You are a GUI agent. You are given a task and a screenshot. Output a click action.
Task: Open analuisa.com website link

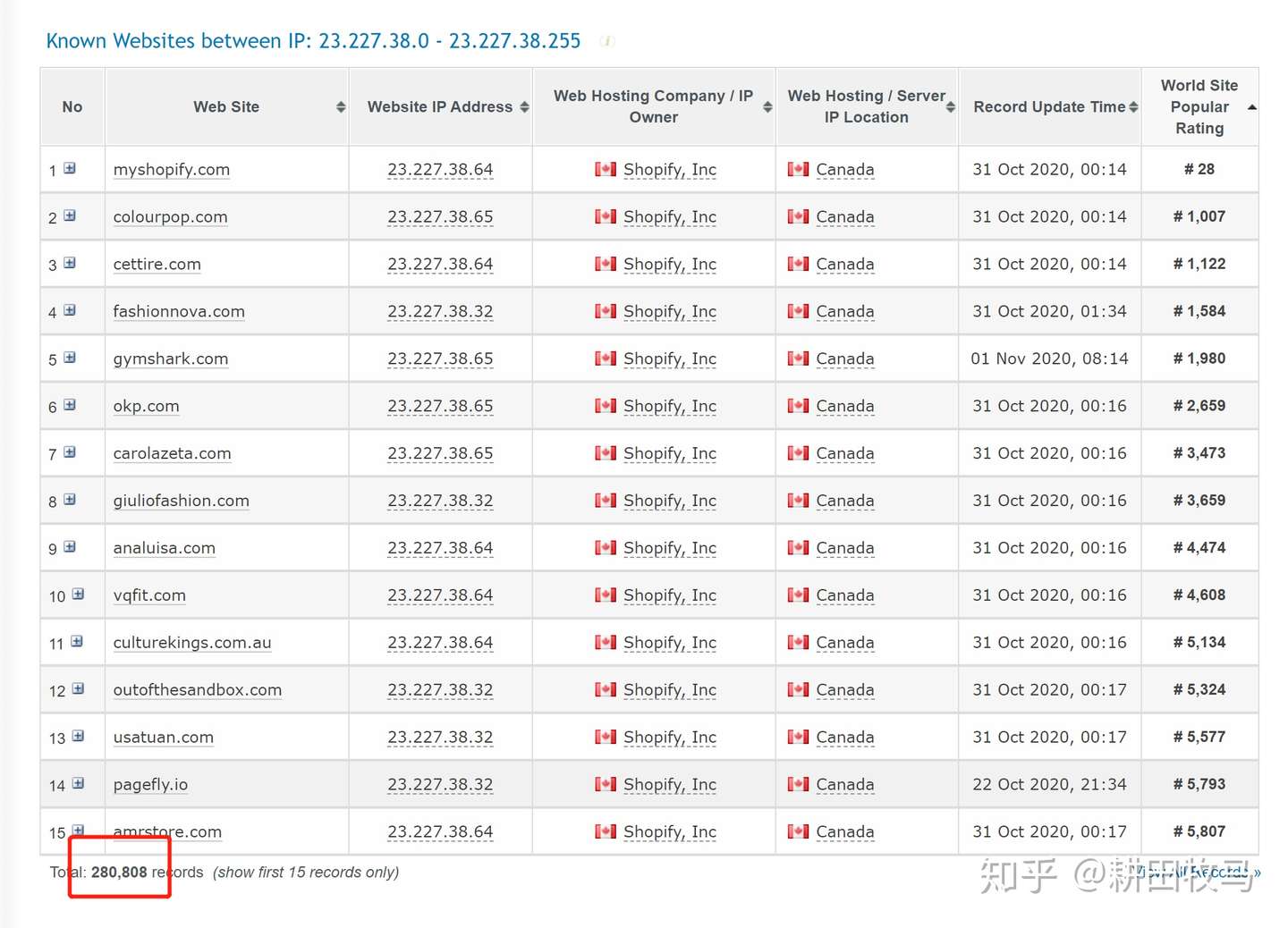(x=165, y=549)
